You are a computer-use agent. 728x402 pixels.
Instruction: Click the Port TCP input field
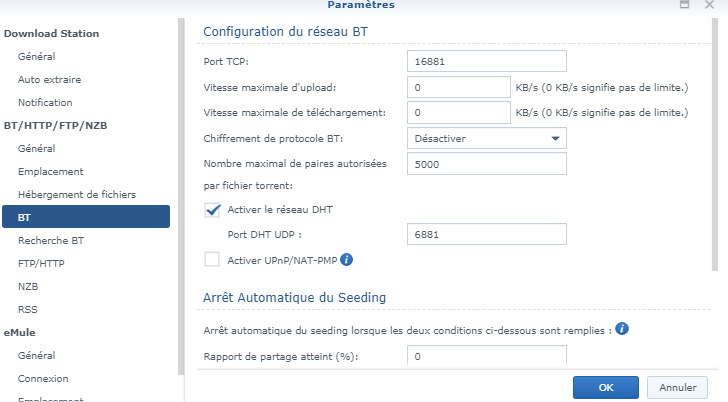pyautogui.click(x=487, y=62)
